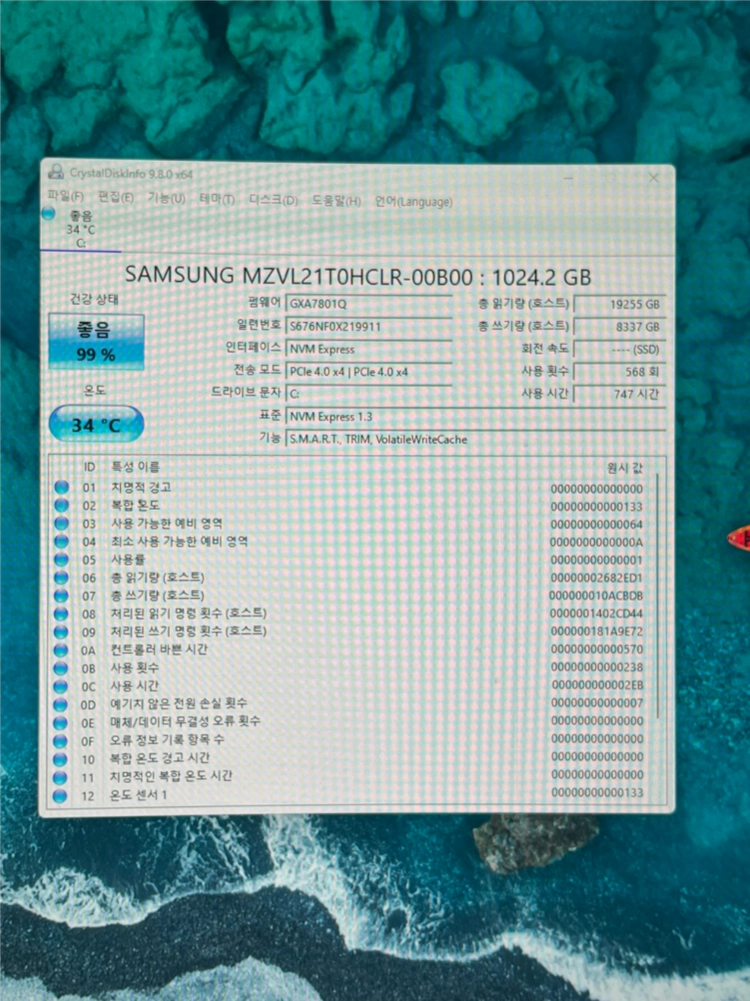Click status orb for 09 처리된 쓰기 명령 횟수
Image resolution: width=750 pixels, height=1001 pixels.
(61, 632)
